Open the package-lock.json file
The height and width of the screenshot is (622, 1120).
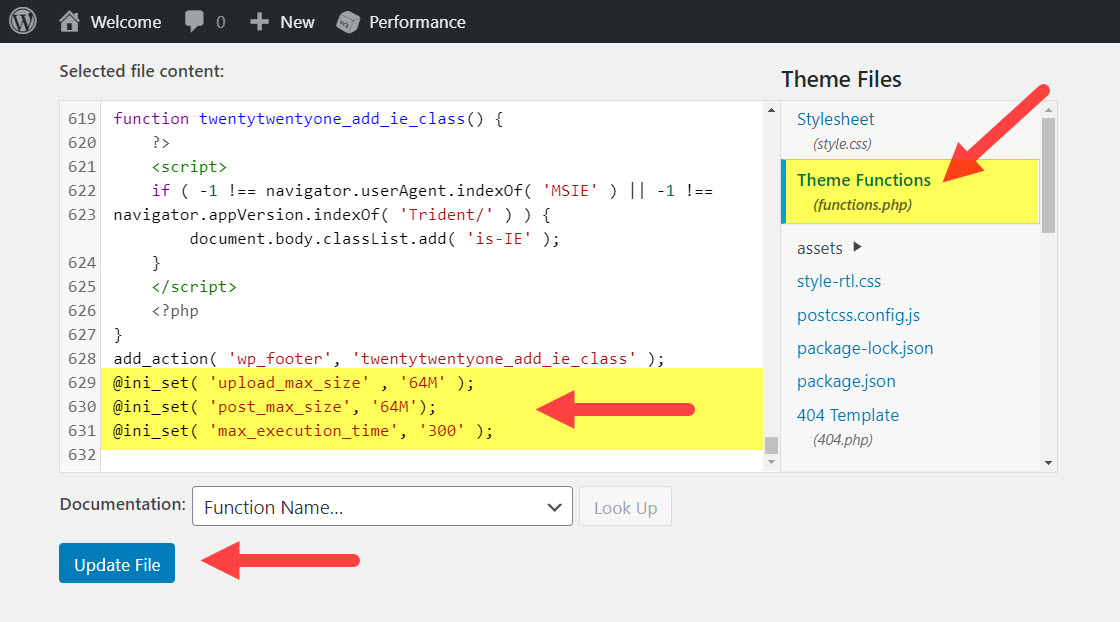[x=864, y=348]
